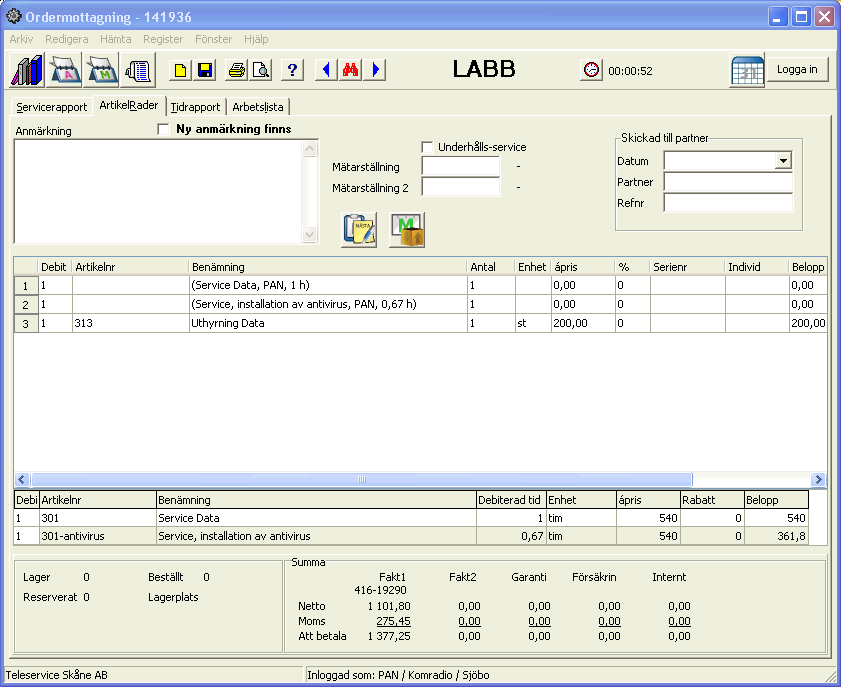
Task: Go to next record with right arrow
Action: tap(375, 70)
